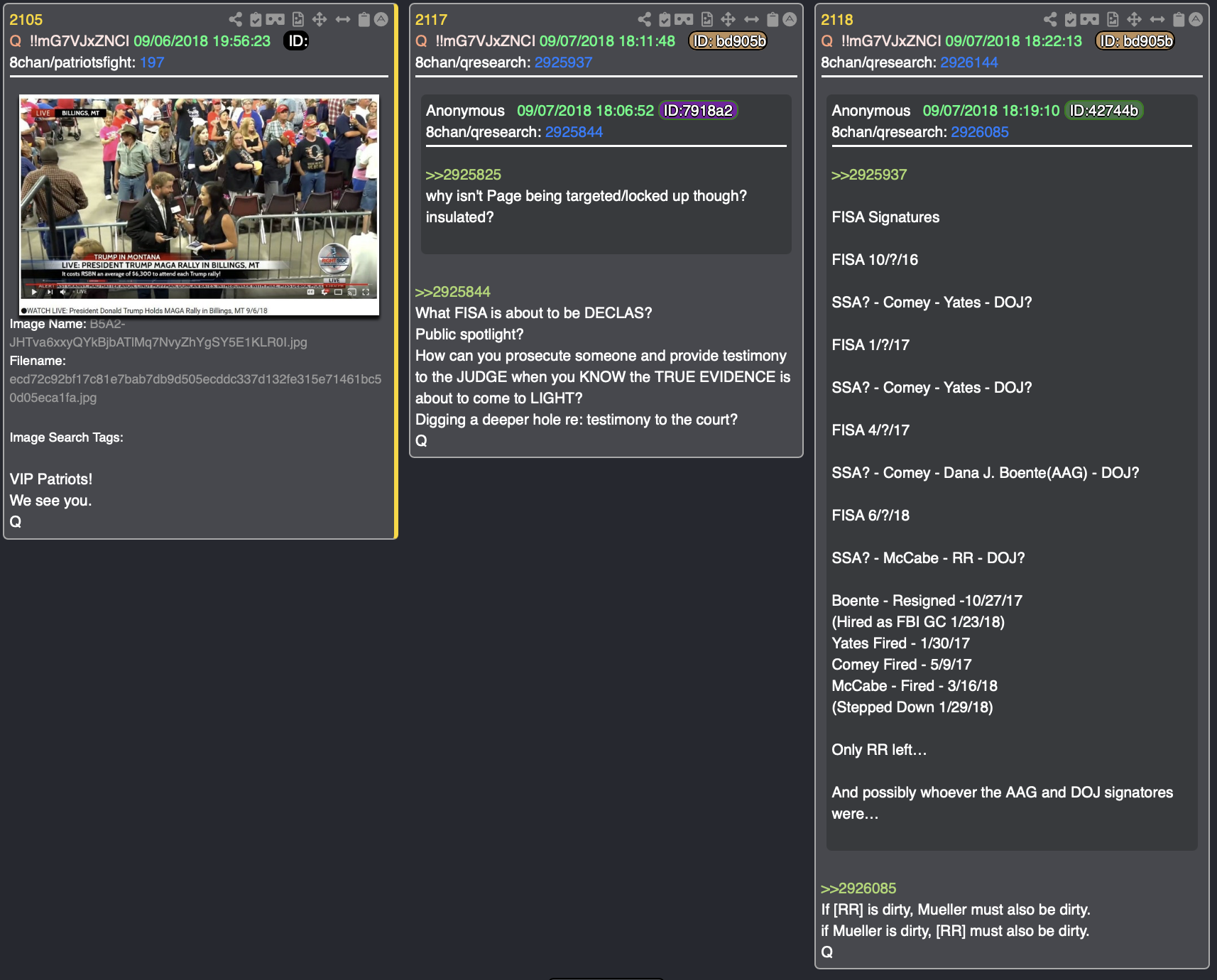The width and height of the screenshot is (1217, 980).
Task: Click the share icon on post 2105
Action: [236, 20]
